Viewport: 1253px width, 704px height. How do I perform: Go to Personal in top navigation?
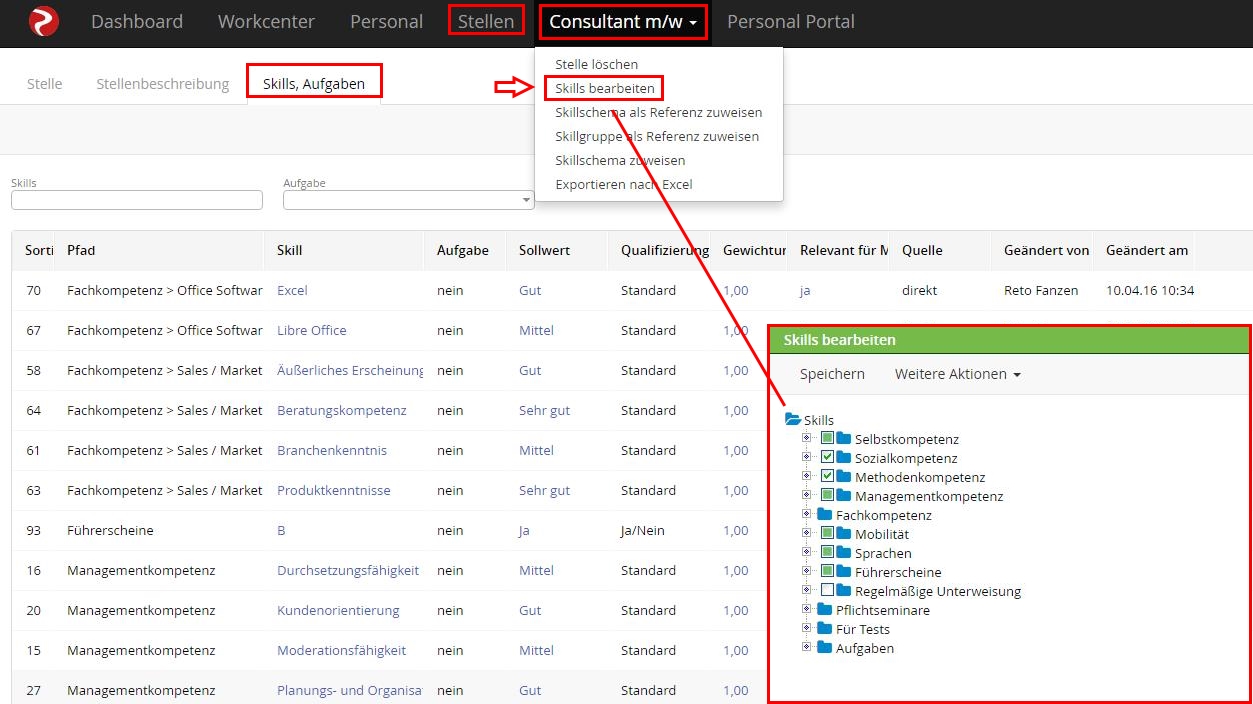pyautogui.click(x=387, y=21)
